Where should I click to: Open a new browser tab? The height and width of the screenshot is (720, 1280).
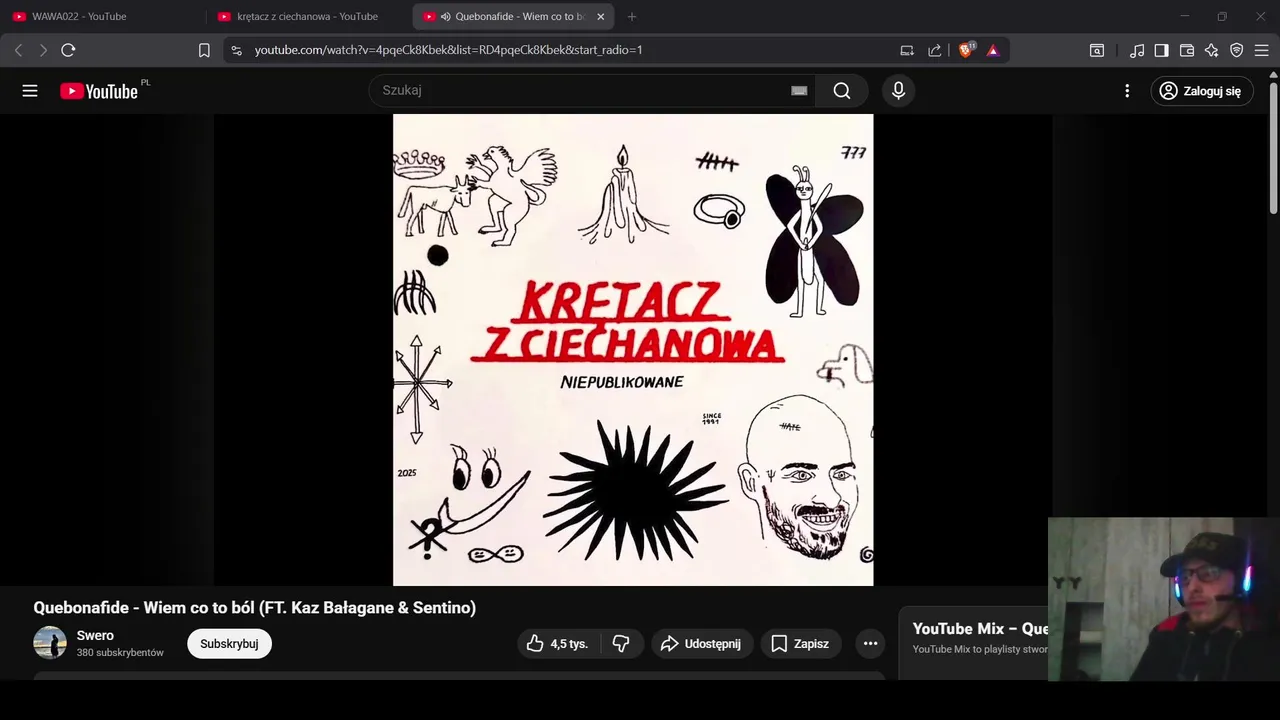point(631,16)
